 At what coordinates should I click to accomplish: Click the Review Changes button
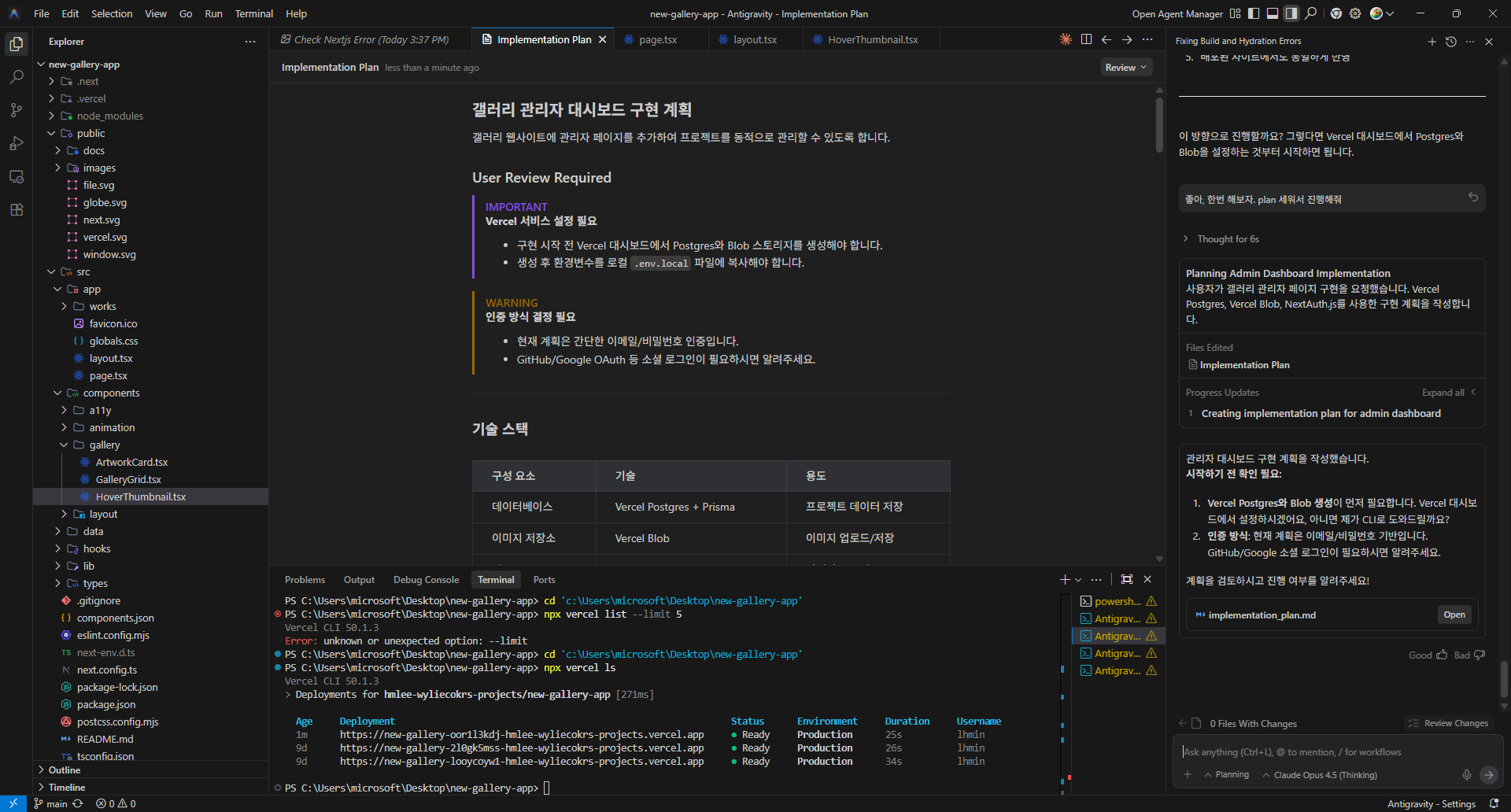click(x=1448, y=723)
